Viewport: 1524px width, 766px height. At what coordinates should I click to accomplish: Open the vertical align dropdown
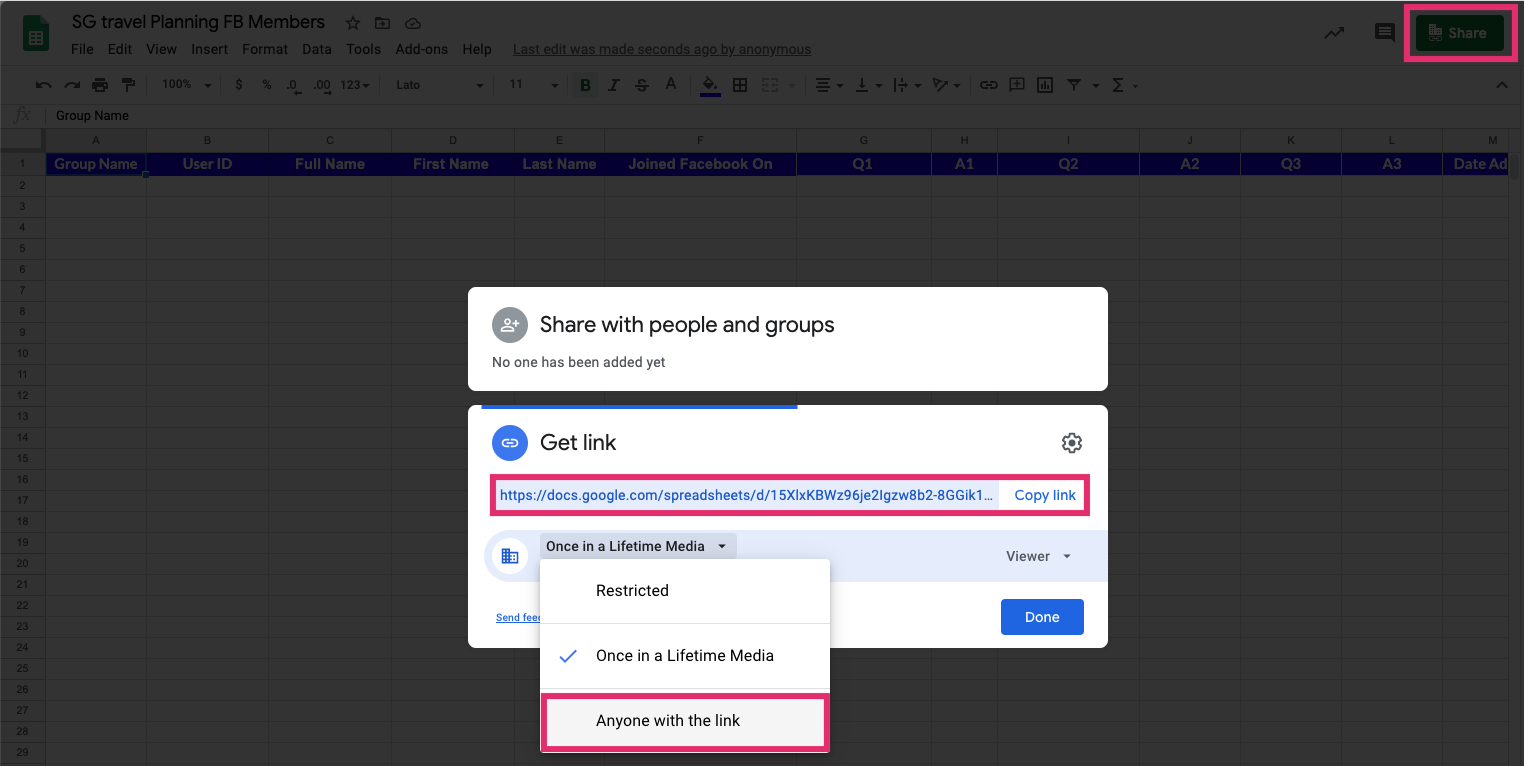[867, 85]
